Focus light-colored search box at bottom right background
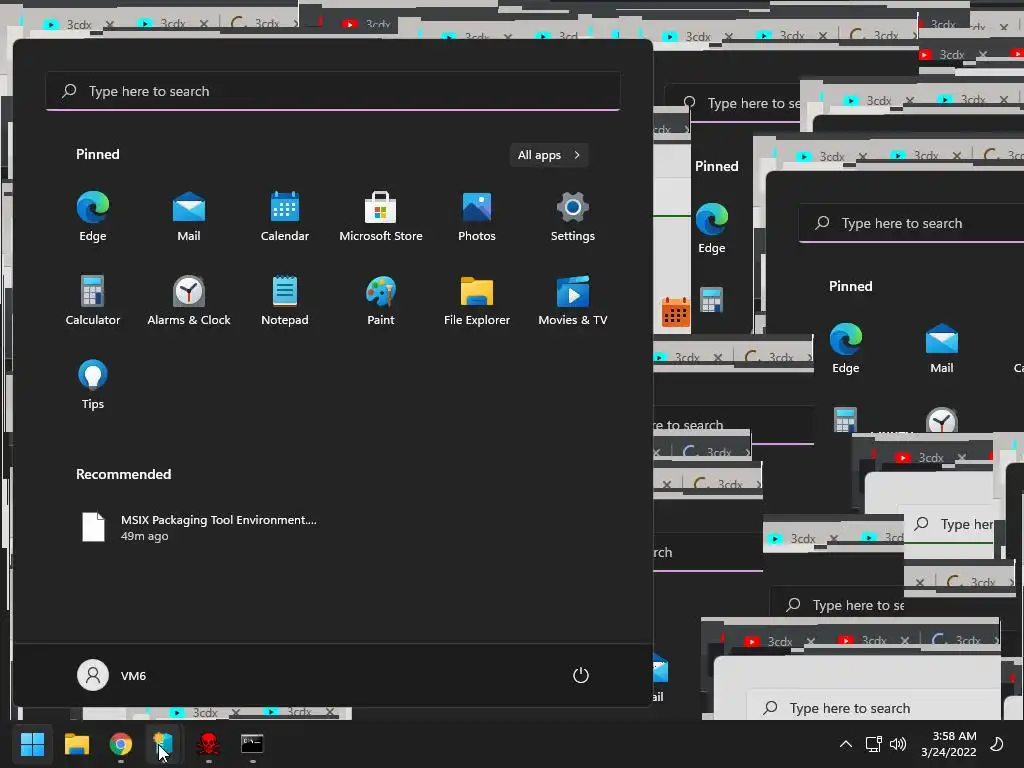This screenshot has height=768, width=1024. (x=873, y=708)
